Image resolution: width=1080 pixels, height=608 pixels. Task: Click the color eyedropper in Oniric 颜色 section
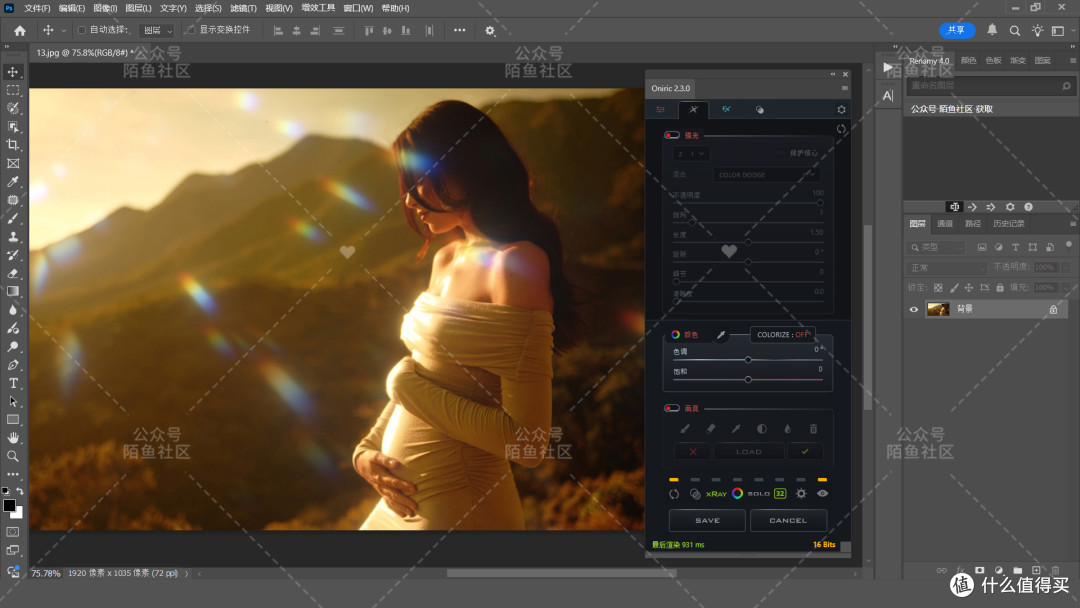(720, 335)
